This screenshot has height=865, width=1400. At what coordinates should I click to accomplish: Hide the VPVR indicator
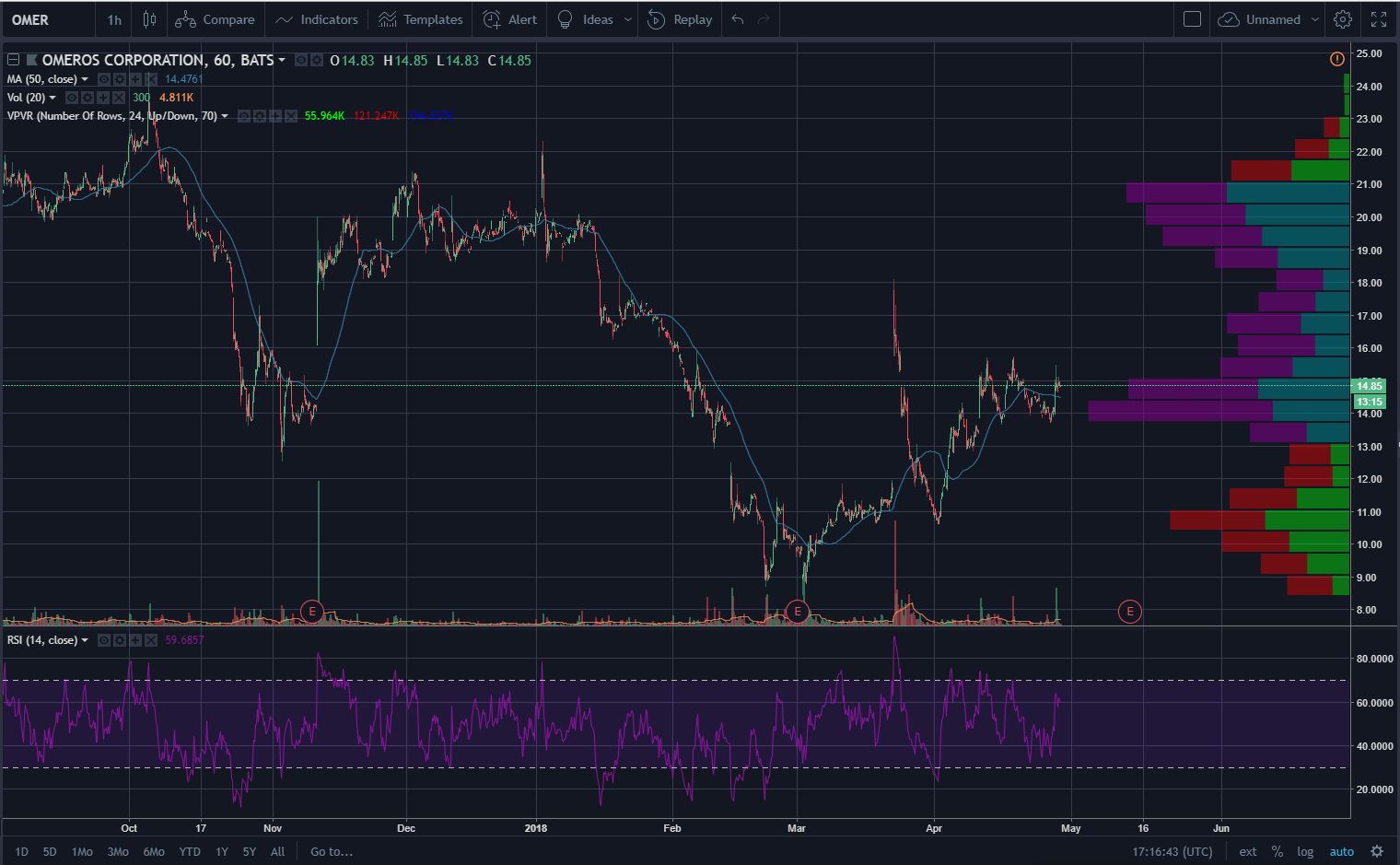[244, 116]
